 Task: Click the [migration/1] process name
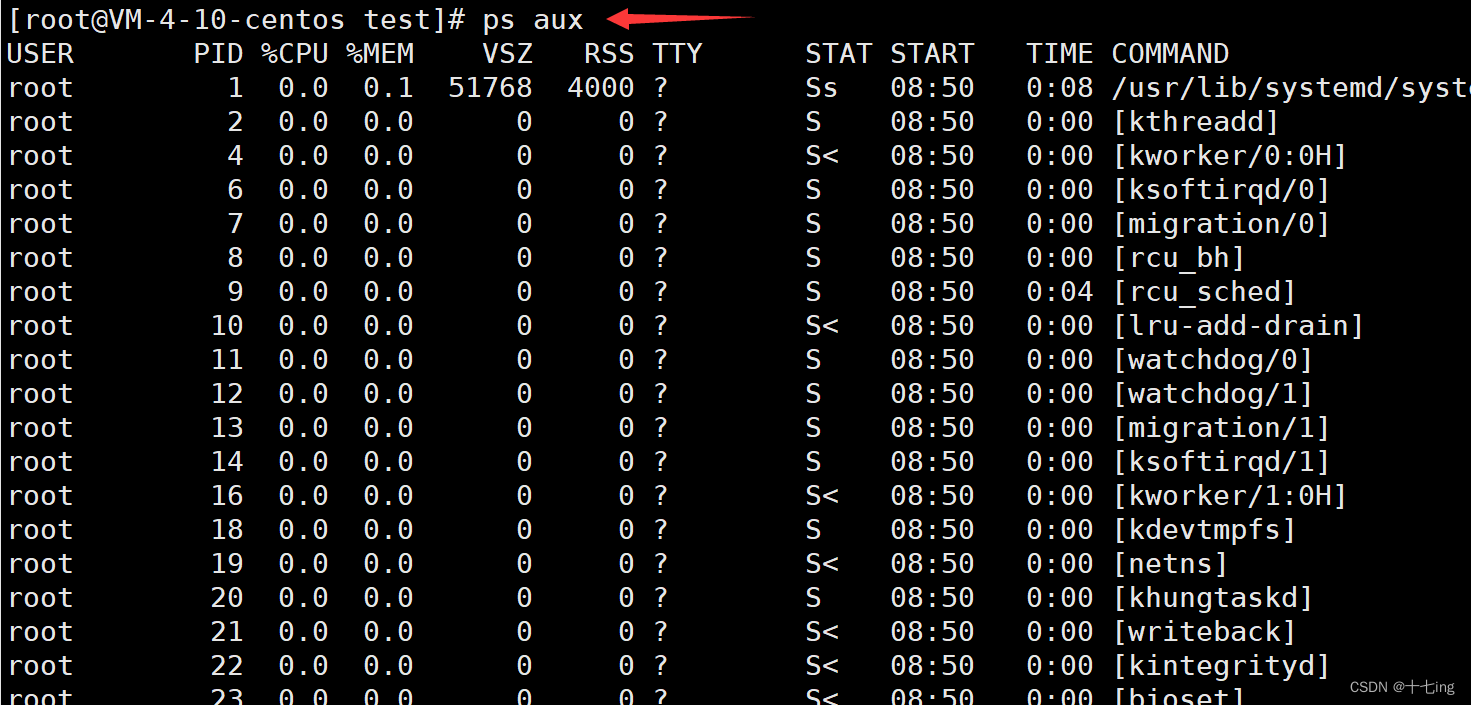pyautogui.click(x=1221, y=428)
